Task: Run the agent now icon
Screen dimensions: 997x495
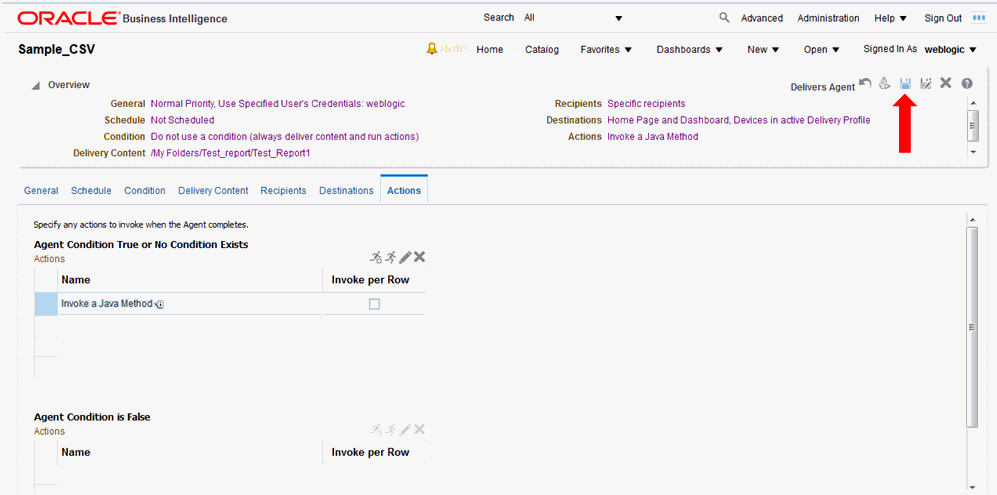Action: [884, 83]
